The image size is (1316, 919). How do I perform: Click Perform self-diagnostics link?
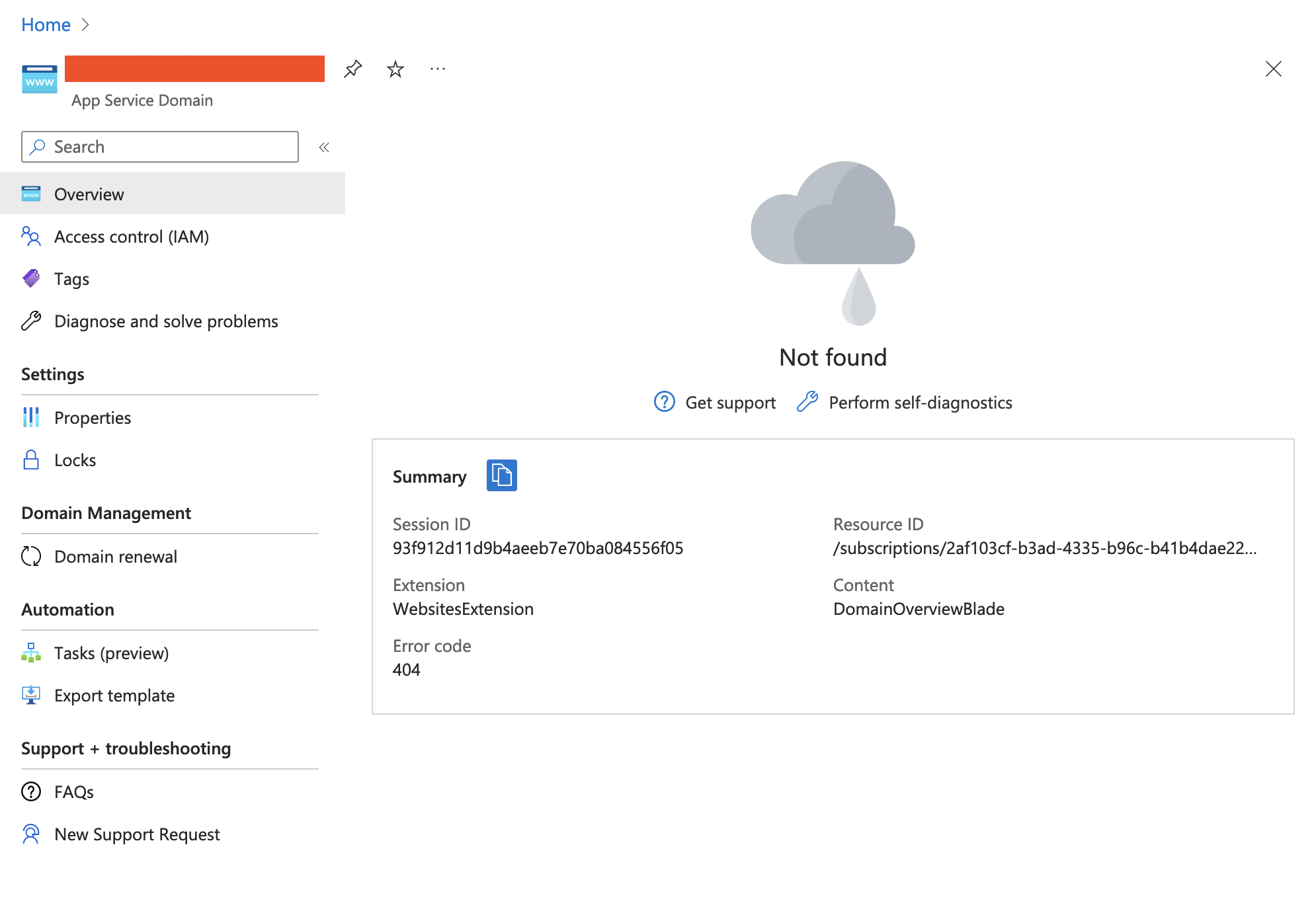click(921, 402)
